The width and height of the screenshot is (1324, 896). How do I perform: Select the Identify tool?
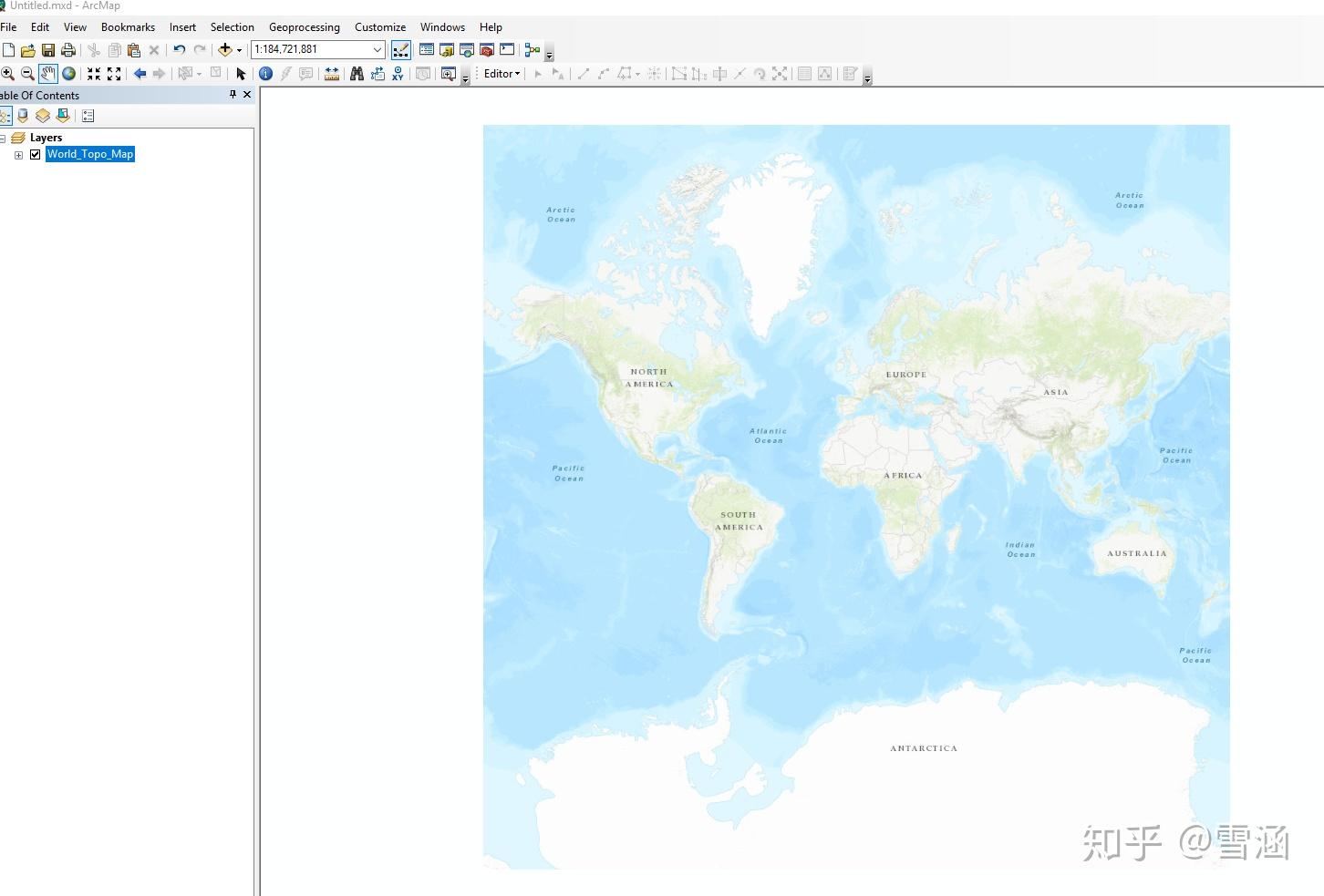(265, 74)
